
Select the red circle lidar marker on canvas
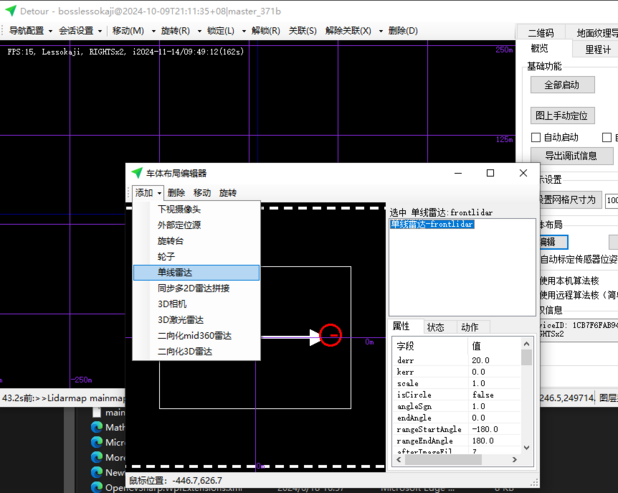pyautogui.click(x=331, y=336)
